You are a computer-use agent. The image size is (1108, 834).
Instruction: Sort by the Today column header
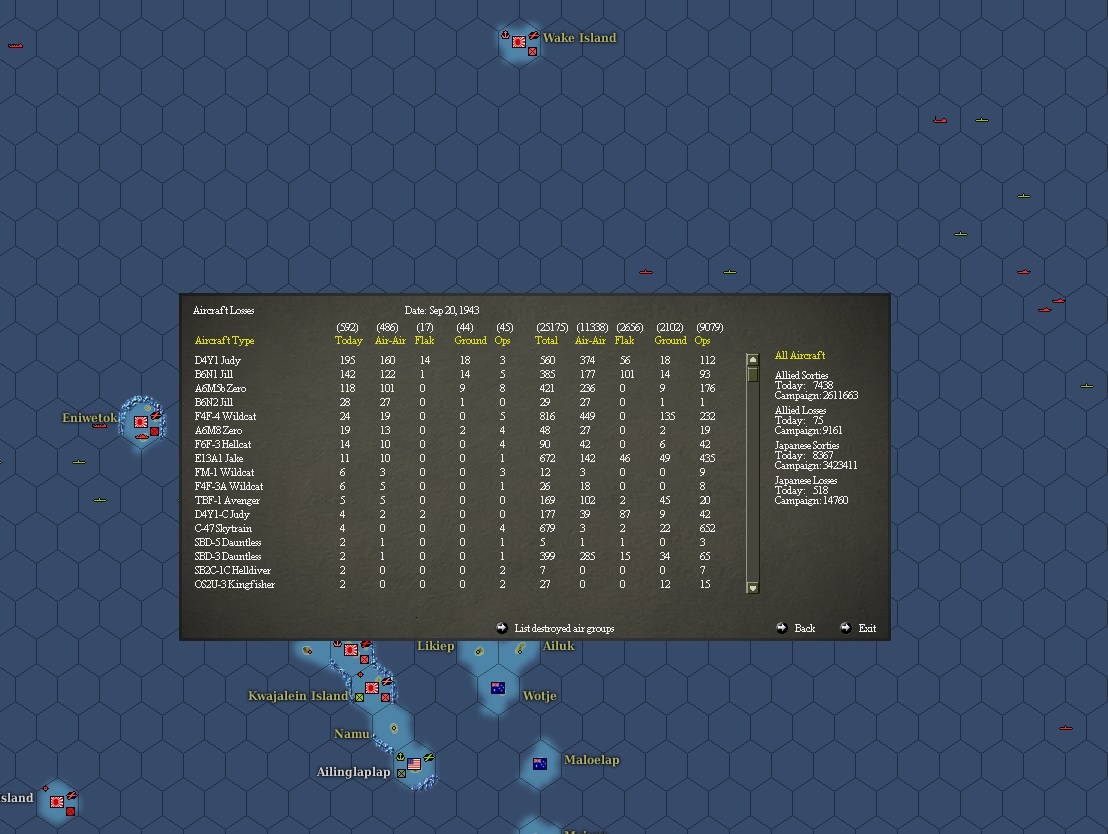(348, 341)
